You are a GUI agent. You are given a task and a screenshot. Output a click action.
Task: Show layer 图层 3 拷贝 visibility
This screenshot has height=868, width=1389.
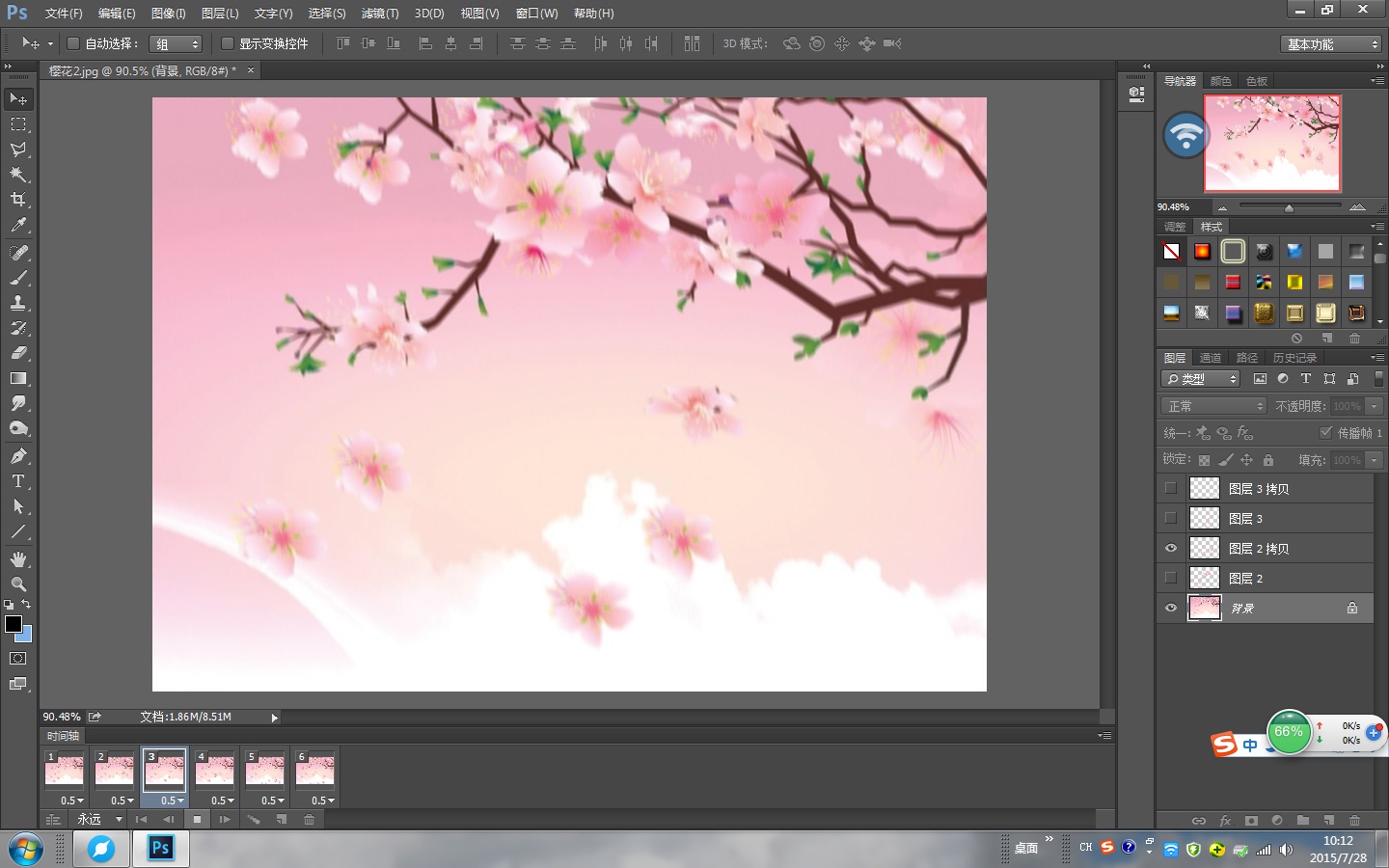point(1171,488)
